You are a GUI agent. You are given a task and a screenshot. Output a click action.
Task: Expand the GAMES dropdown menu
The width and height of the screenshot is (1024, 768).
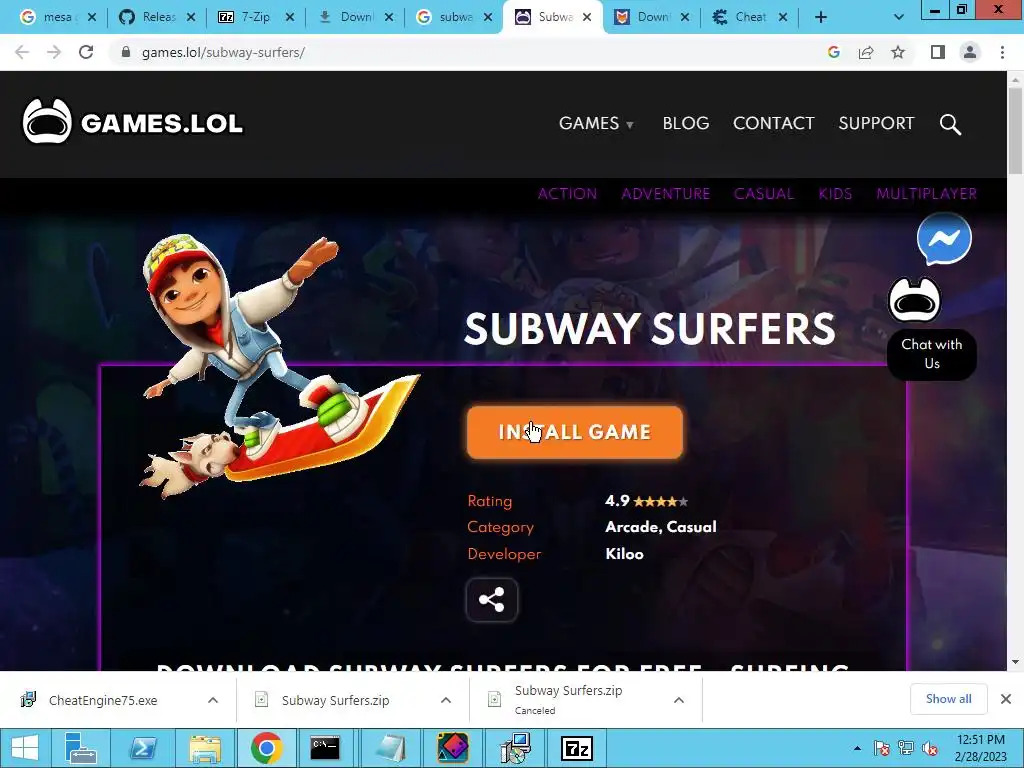(596, 123)
